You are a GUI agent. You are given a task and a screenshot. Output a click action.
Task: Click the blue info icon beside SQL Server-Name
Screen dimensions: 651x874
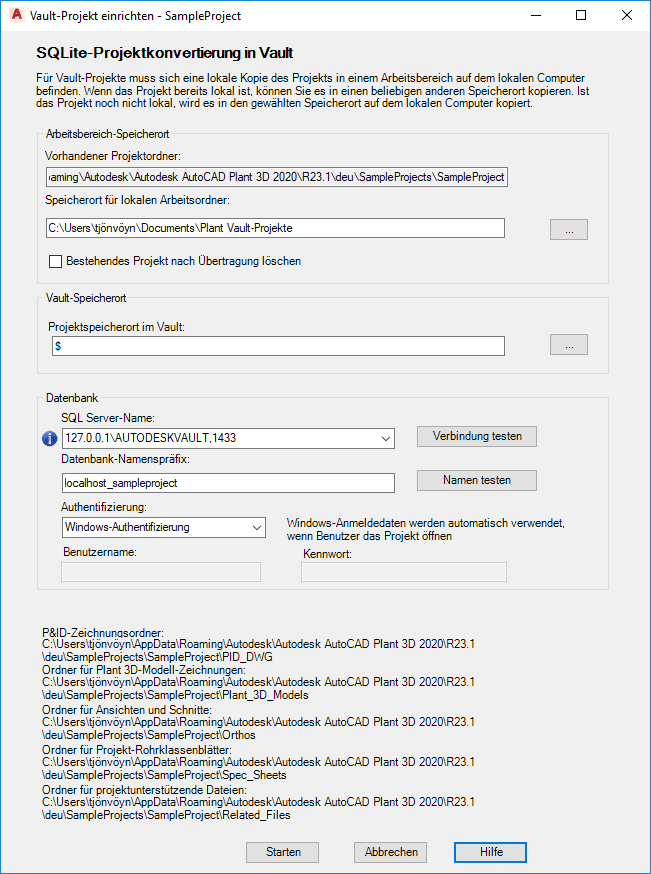pos(50,439)
